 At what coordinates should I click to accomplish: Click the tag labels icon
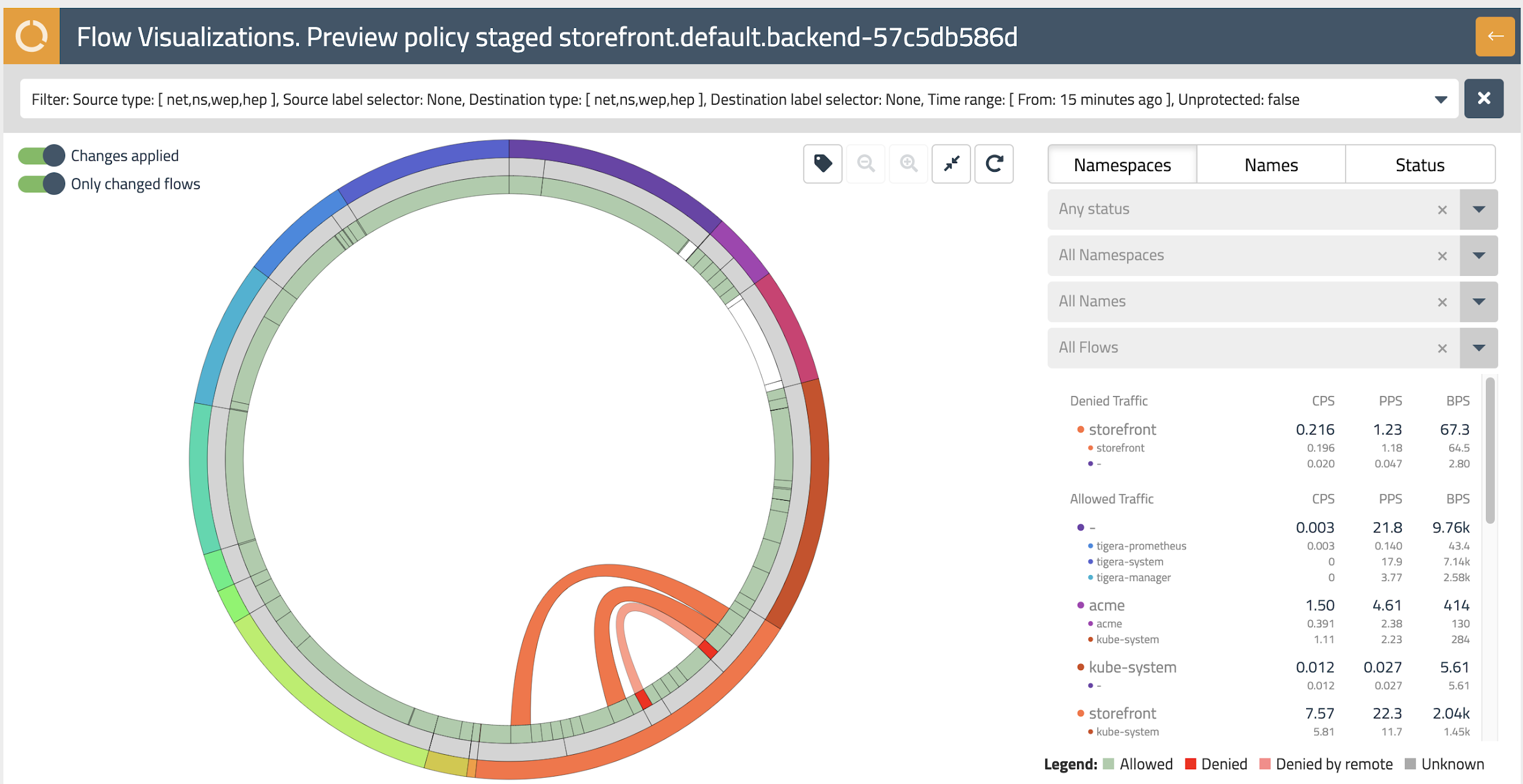pos(822,163)
